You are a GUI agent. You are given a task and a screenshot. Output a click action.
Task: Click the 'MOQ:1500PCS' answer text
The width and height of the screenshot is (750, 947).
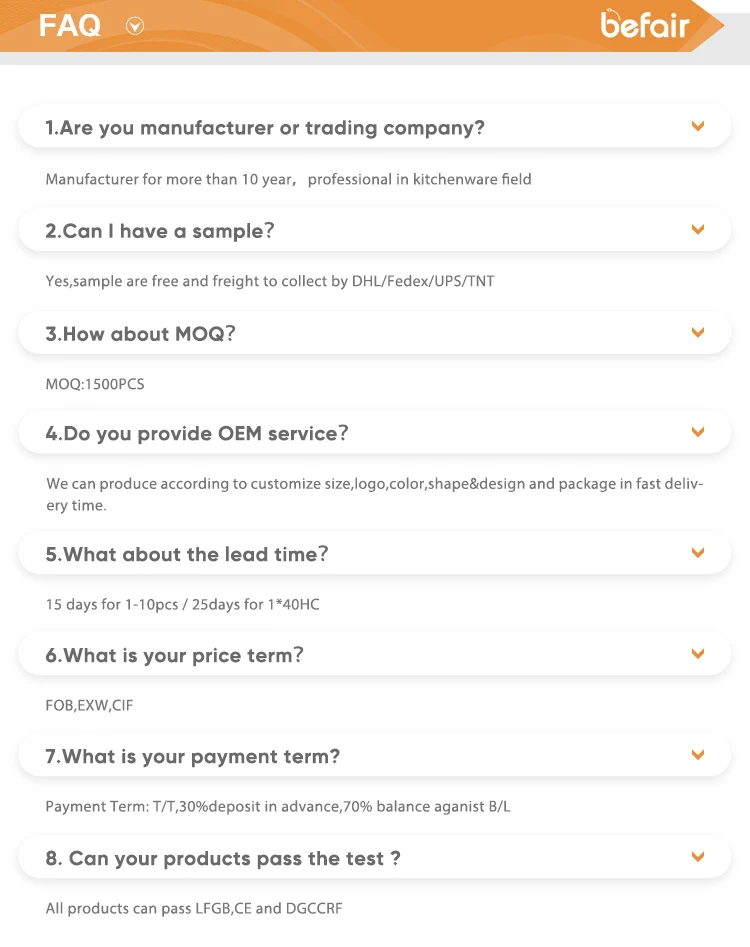[x=95, y=384]
